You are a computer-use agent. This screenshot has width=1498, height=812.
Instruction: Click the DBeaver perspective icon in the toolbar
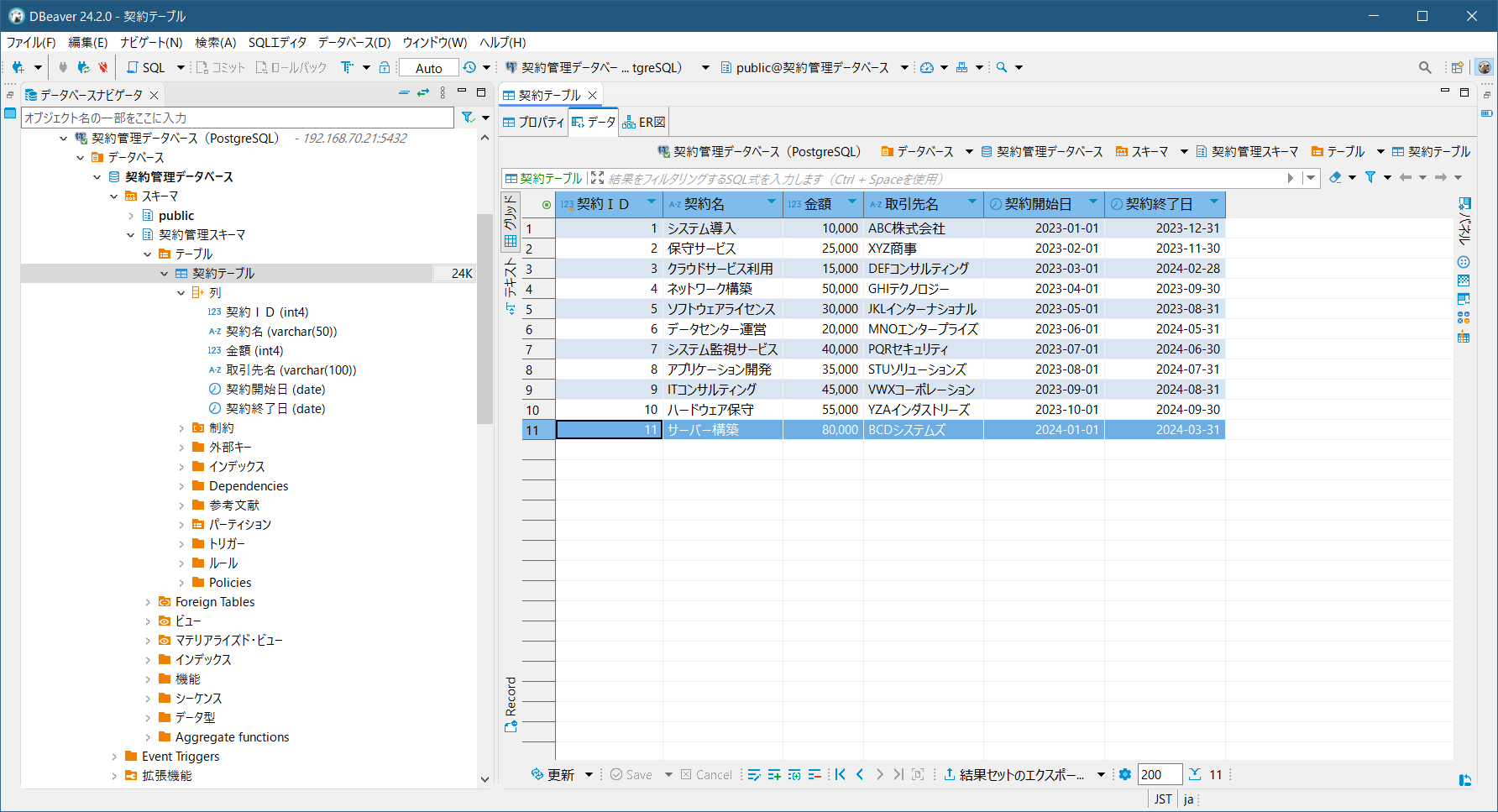[x=1485, y=67]
